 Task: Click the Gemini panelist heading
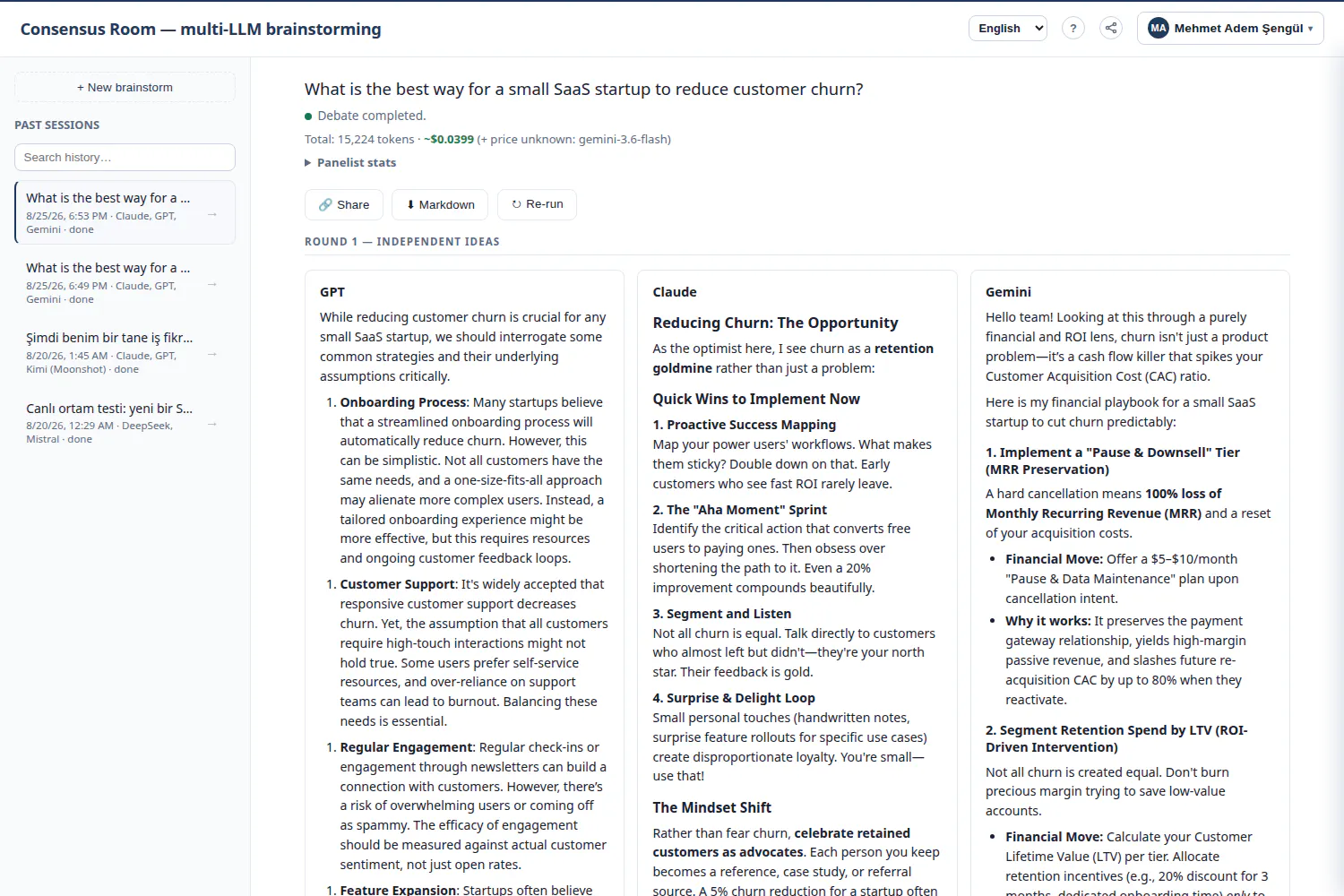coord(1008,292)
